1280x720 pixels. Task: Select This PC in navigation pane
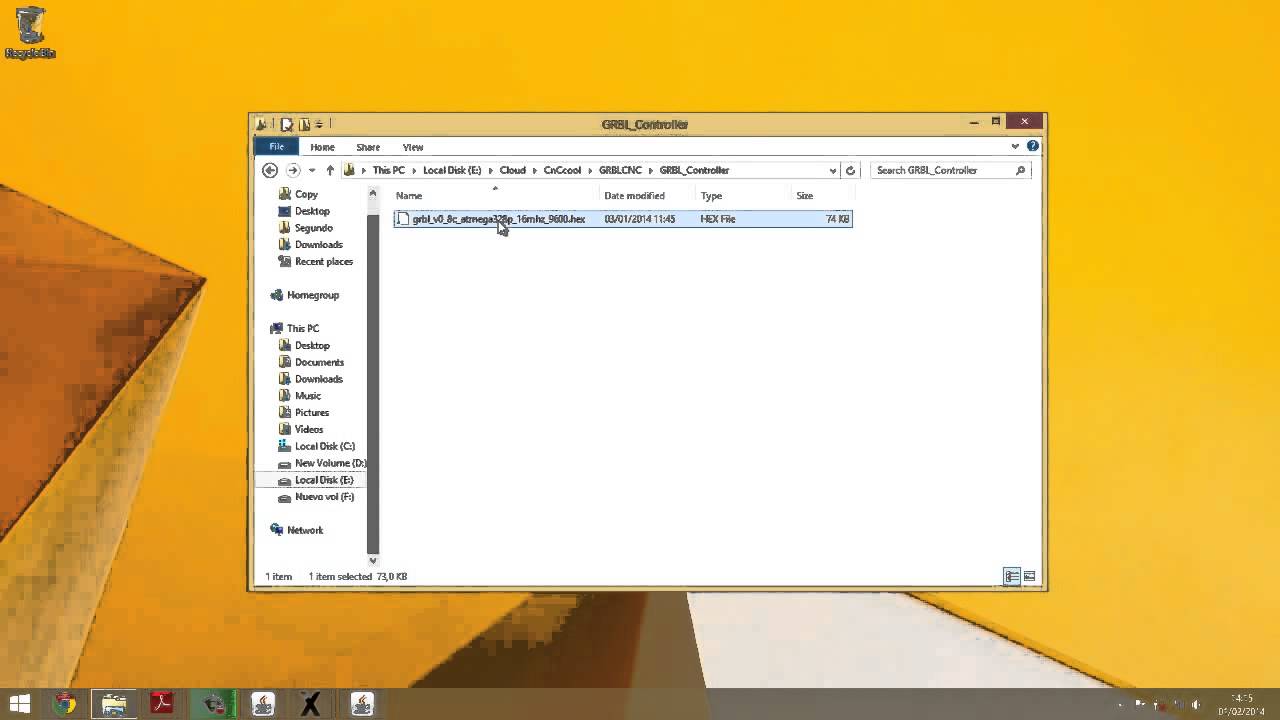[x=302, y=328]
